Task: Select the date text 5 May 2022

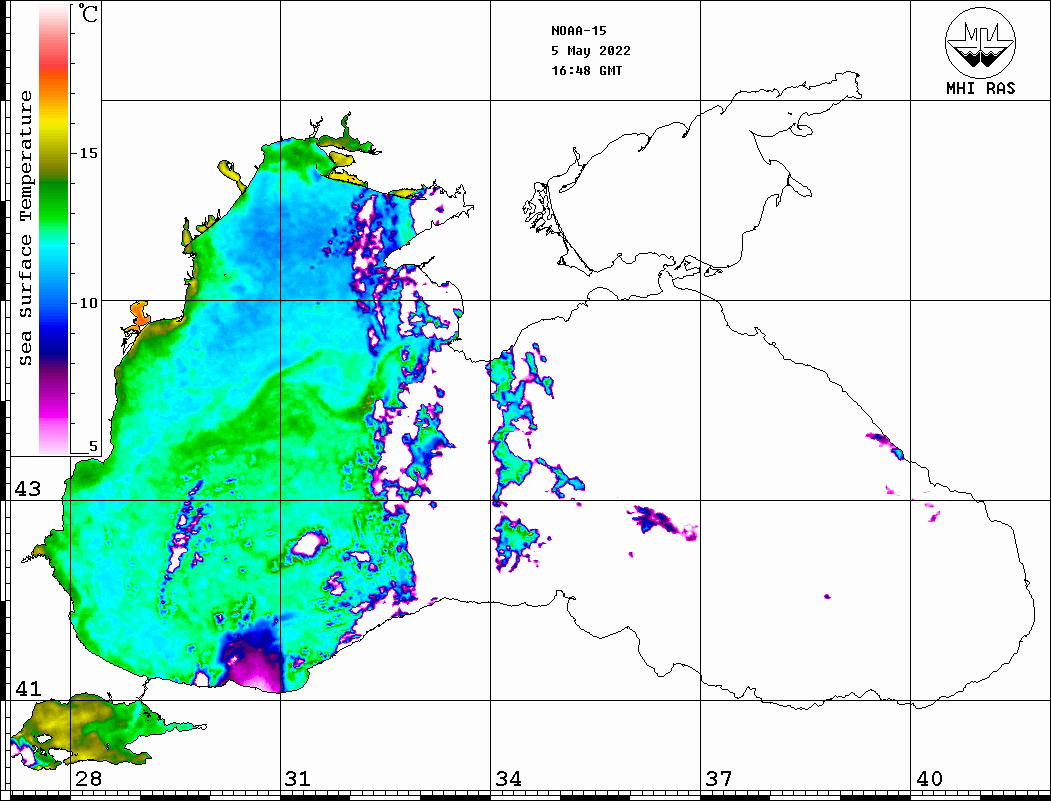Action: (591, 51)
